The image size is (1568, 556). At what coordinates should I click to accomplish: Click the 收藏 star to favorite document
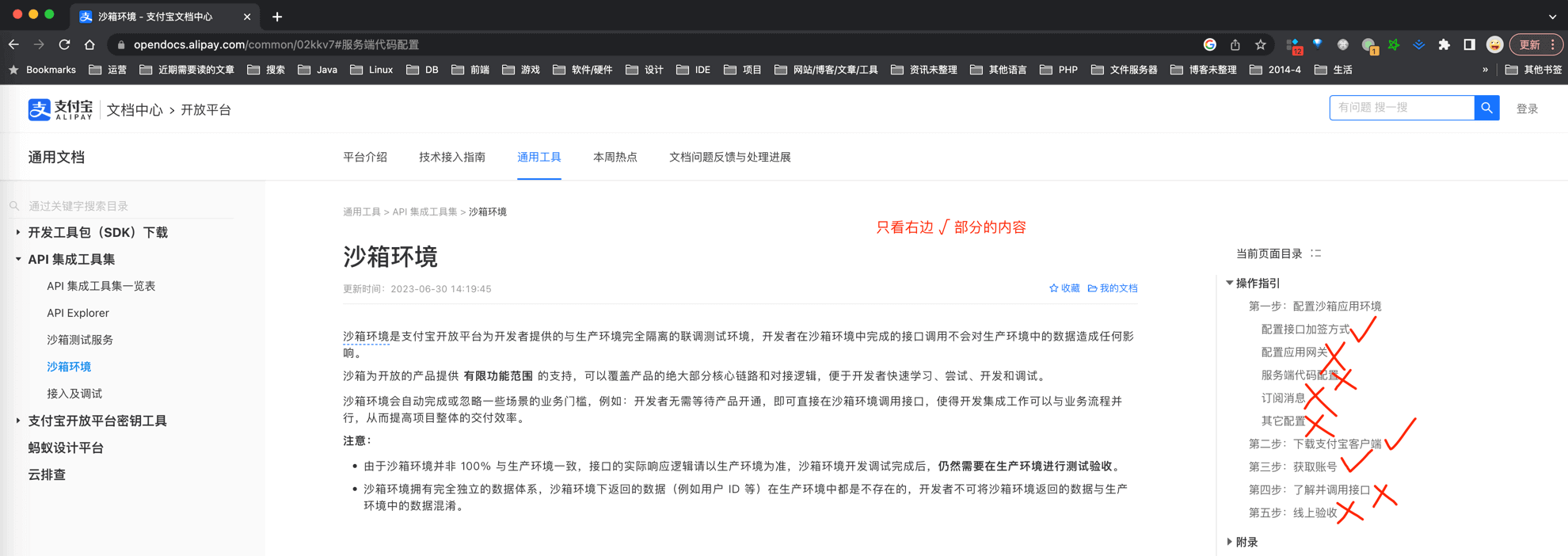tap(1064, 288)
